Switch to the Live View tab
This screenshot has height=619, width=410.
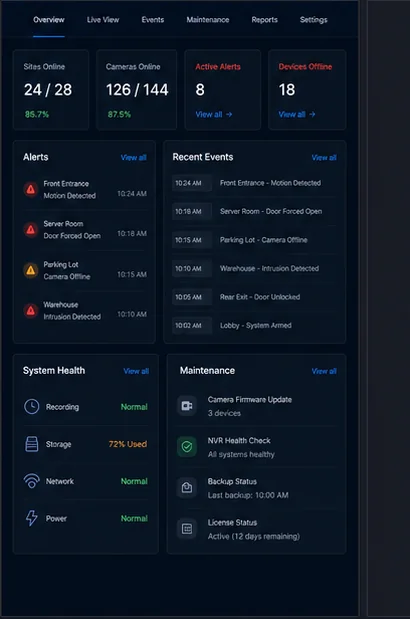click(103, 20)
